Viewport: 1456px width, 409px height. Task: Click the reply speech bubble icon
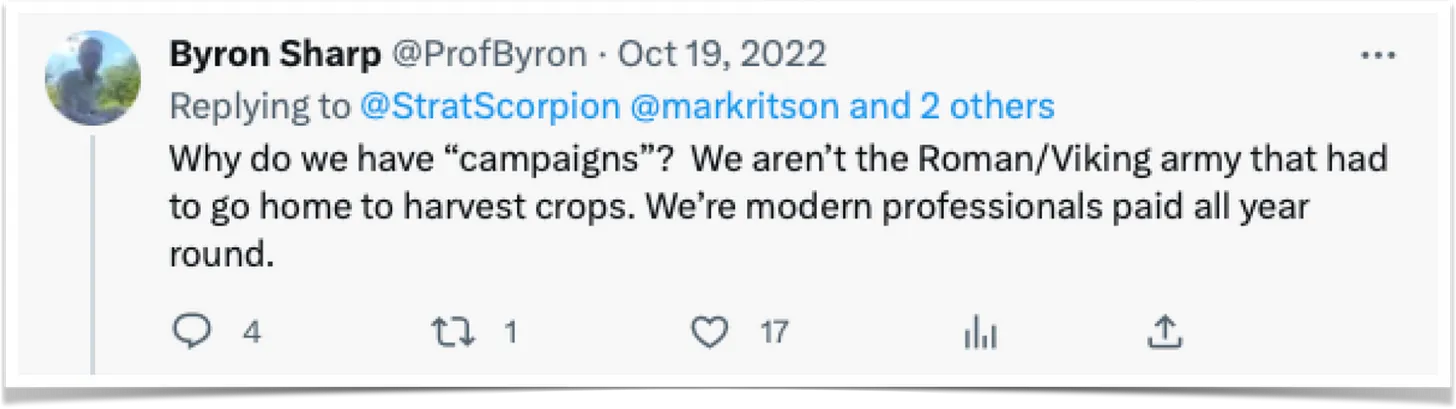click(x=188, y=332)
